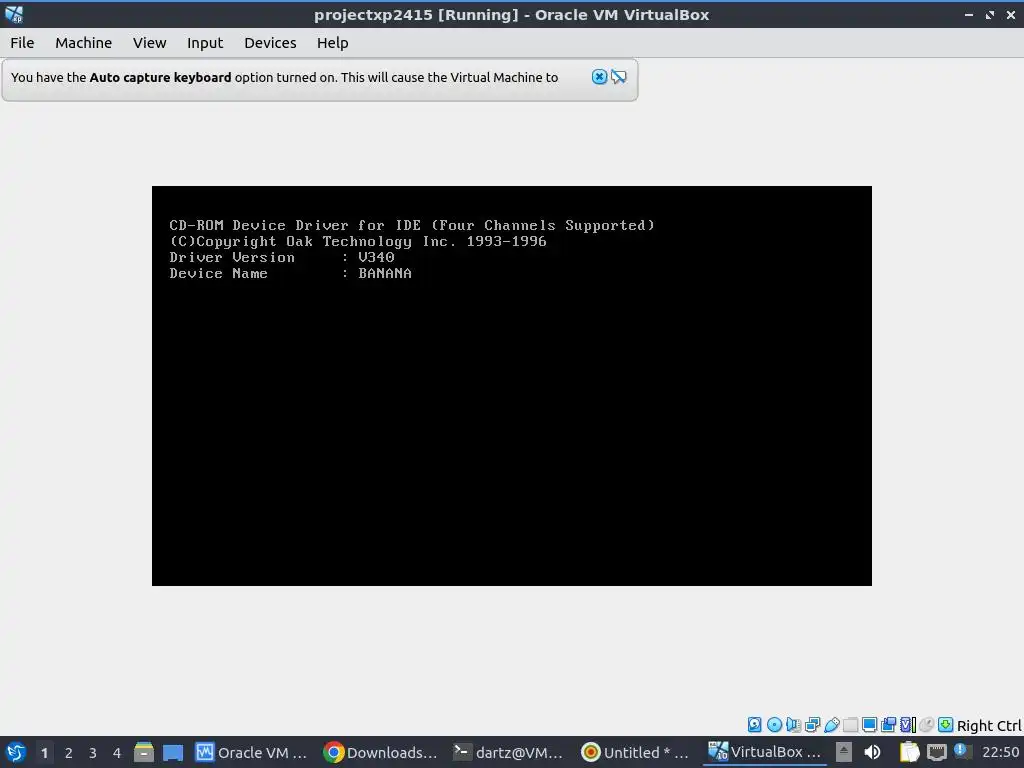Click the don't-show-again icon on notification

point(619,77)
